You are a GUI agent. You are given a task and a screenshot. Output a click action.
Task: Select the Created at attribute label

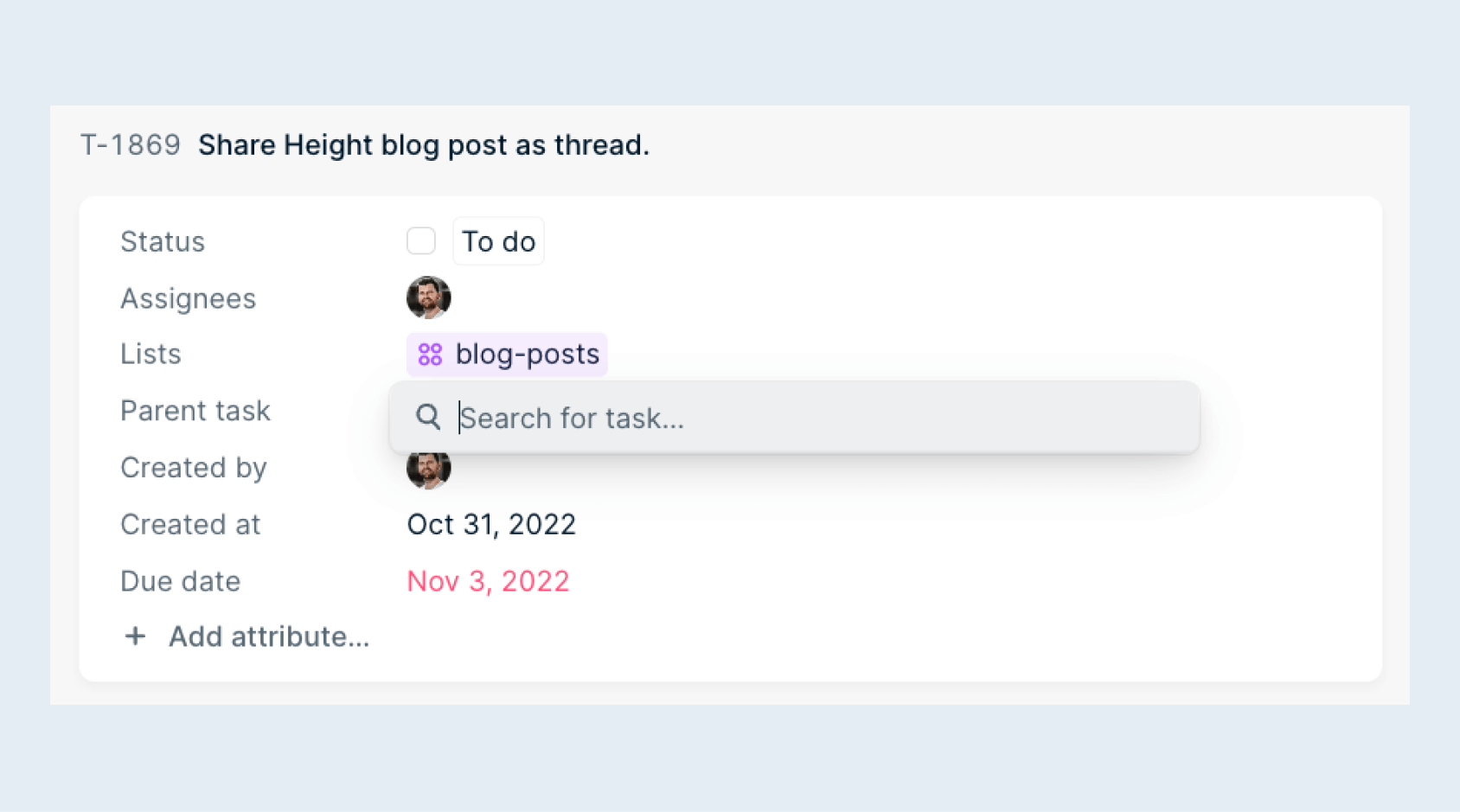point(190,524)
